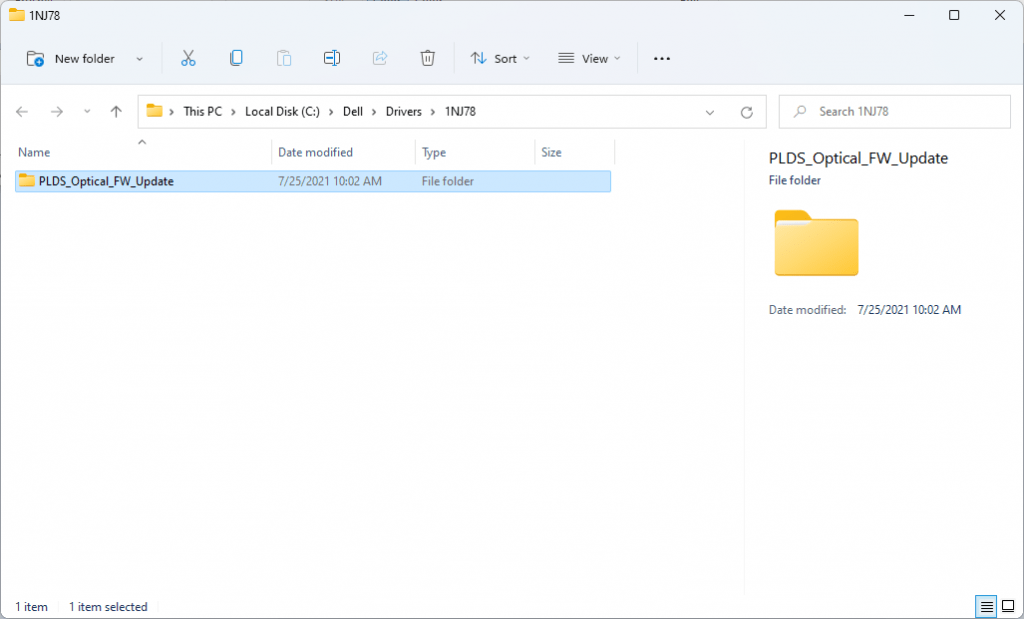The height and width of the screenshot is (619, 1024).
Task: Open recent locations dropdown arrow
Action: click(87, 112)
